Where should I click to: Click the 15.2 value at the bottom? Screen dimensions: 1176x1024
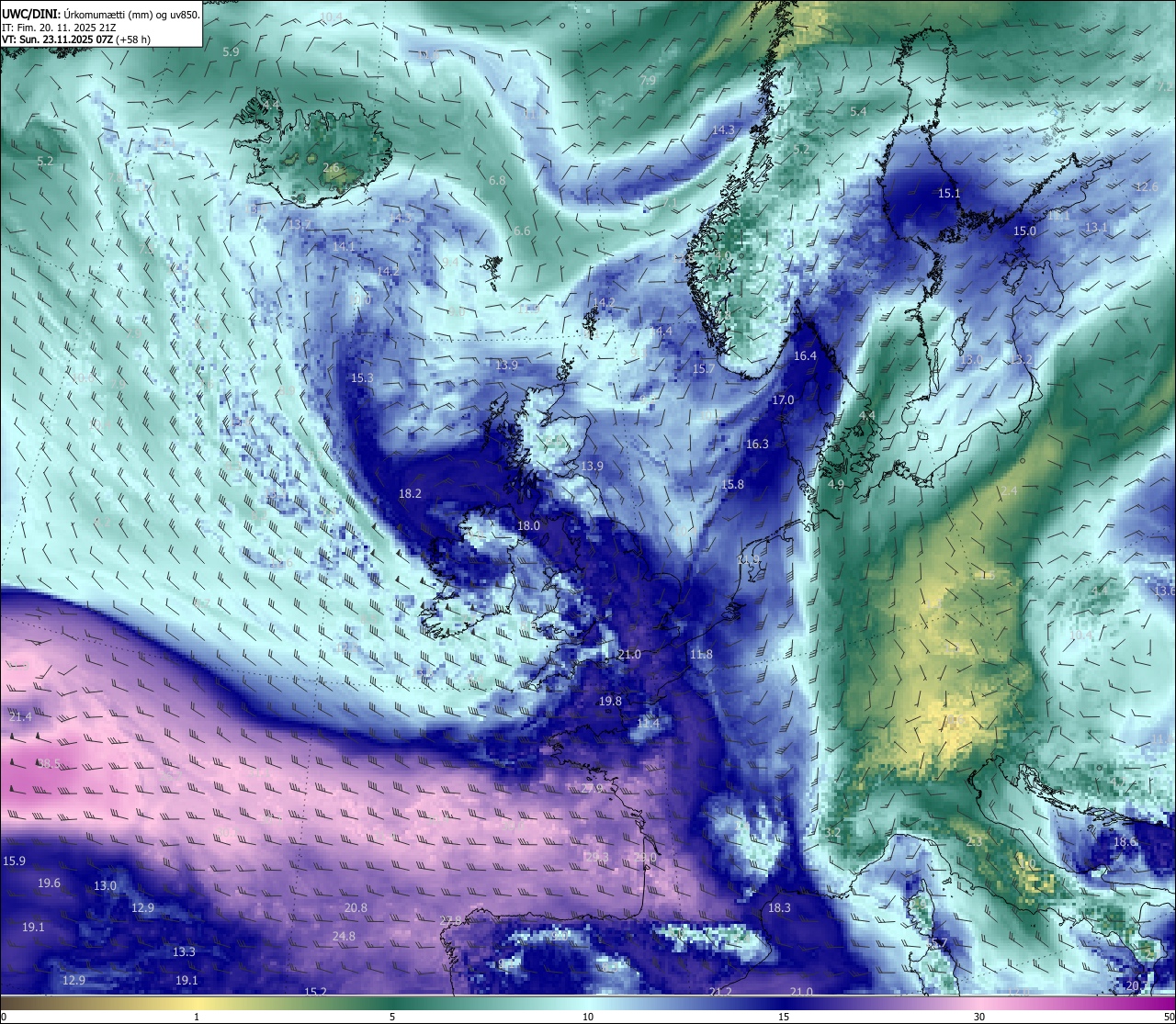[x=315, y=992]
